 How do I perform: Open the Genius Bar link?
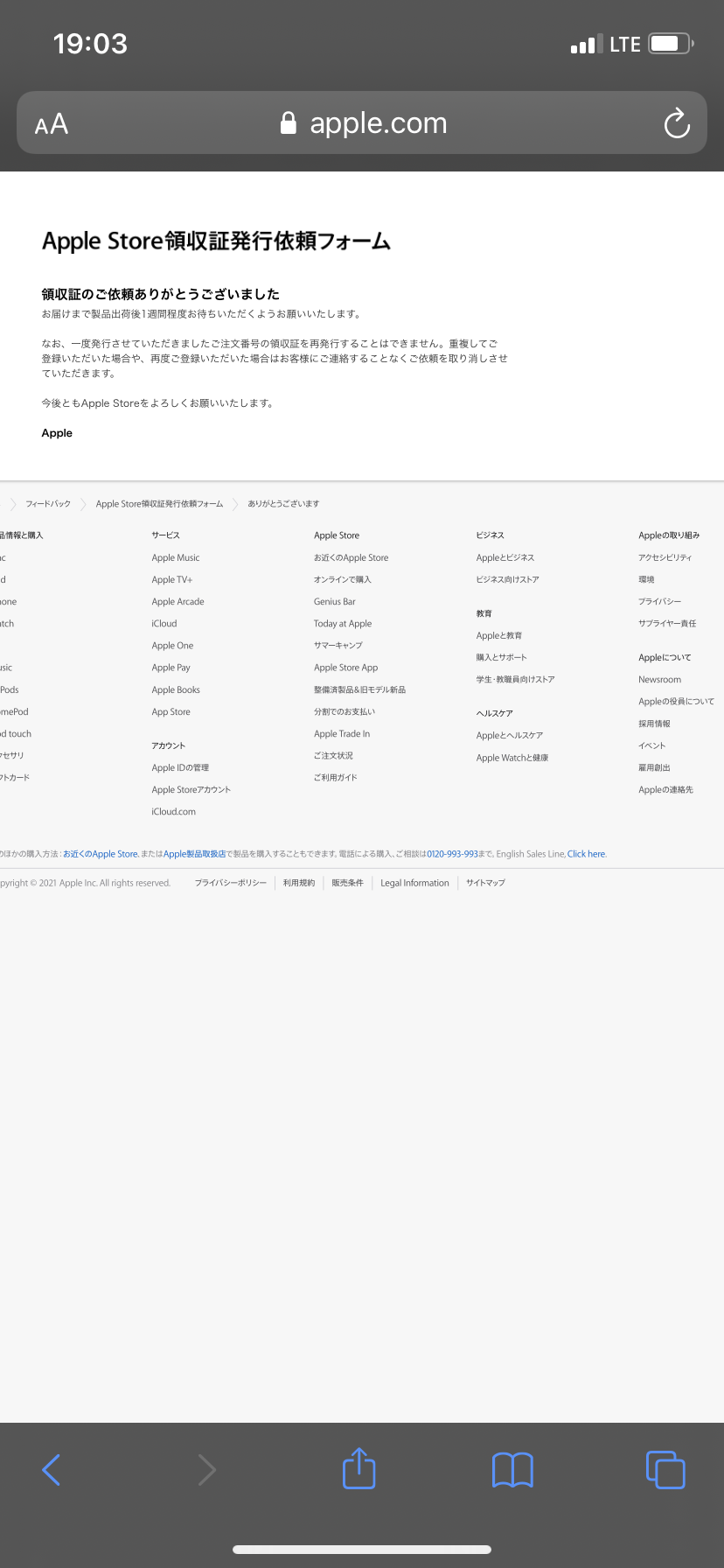[x=335, y=602]
